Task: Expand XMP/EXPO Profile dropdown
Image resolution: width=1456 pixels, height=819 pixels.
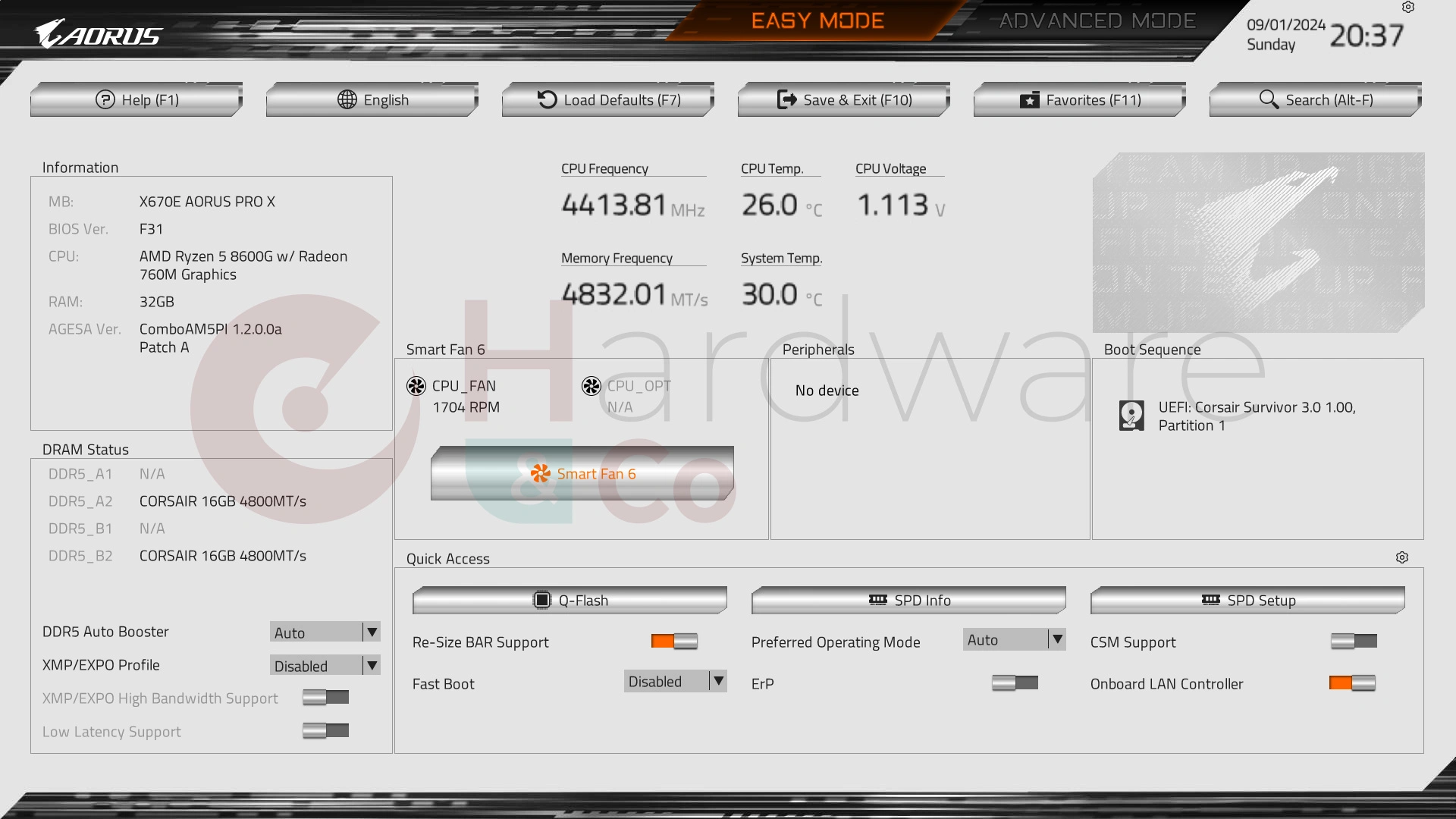Action: tap(371, 665)
